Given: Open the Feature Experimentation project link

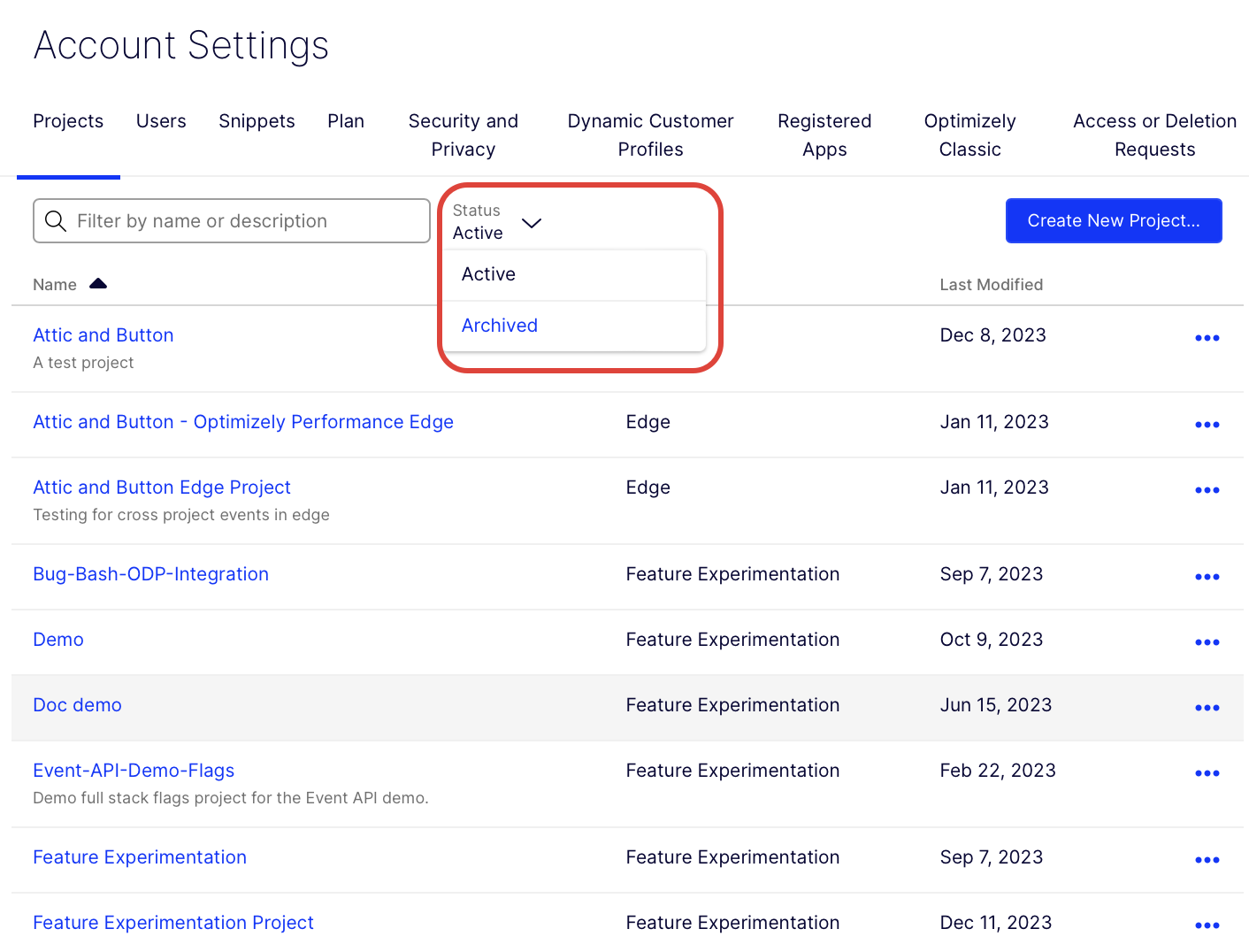Looking at the screenshot, I should point(139,856).
